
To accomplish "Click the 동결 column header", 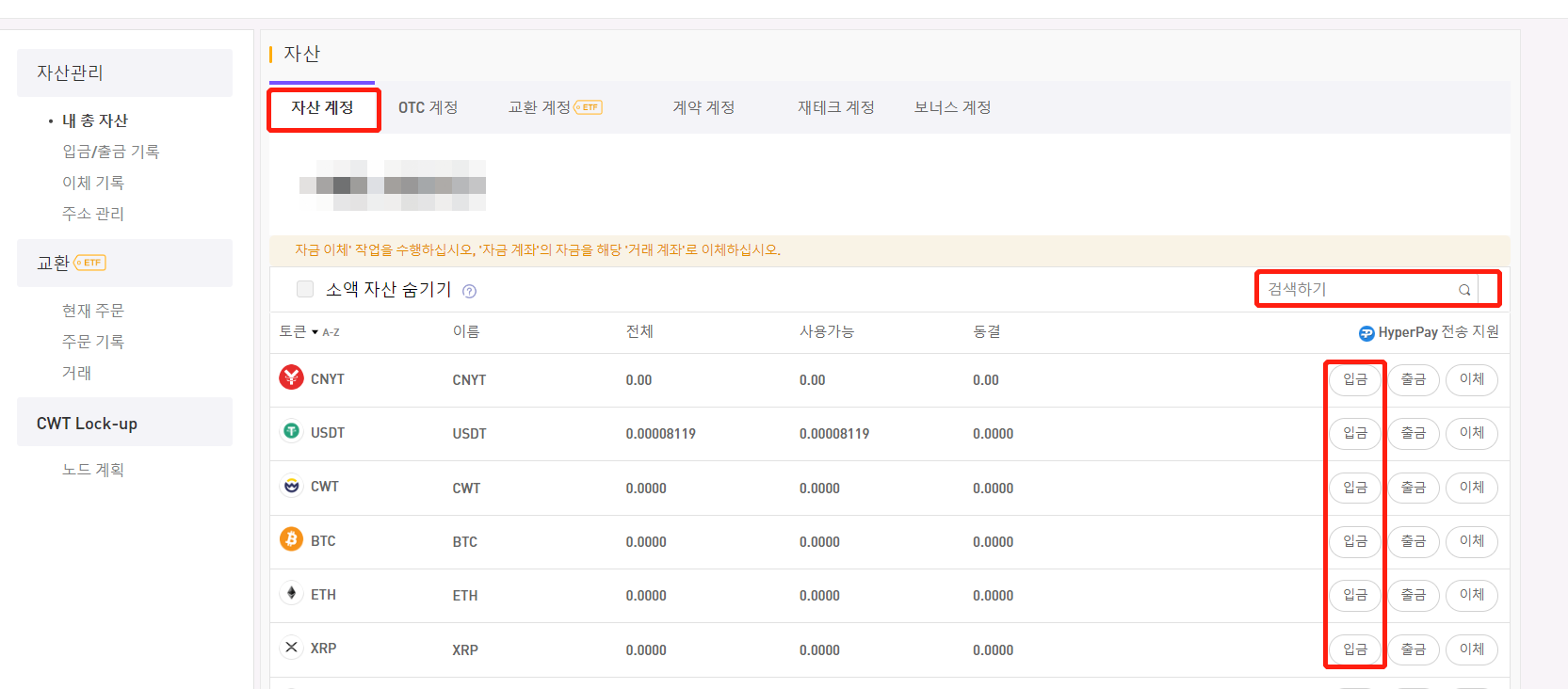I will pos(987,331).
